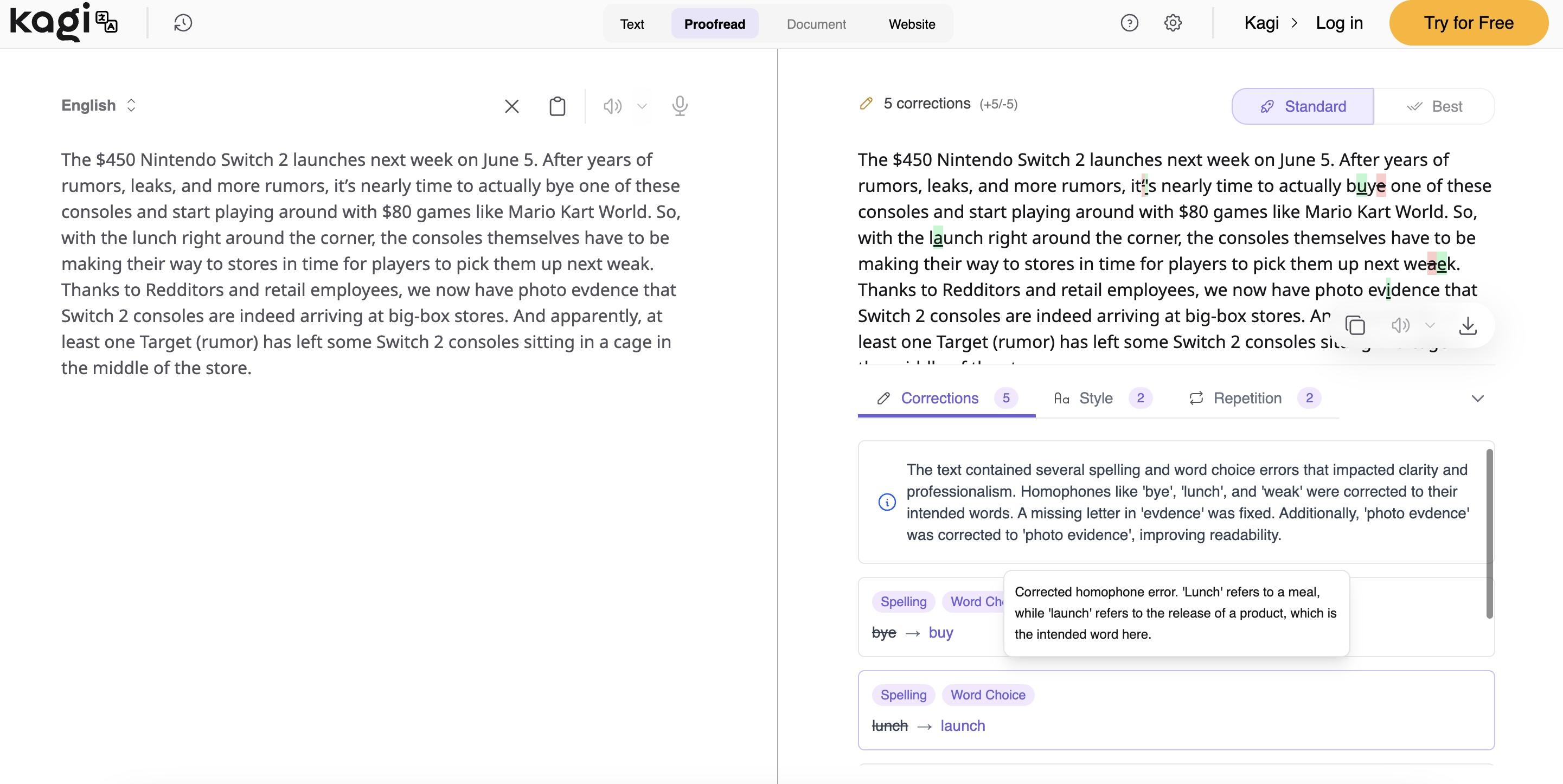The width and height of the screenshot is (1563, 784).
Task: Click Try for Free button
Action: click(1468, 22)
